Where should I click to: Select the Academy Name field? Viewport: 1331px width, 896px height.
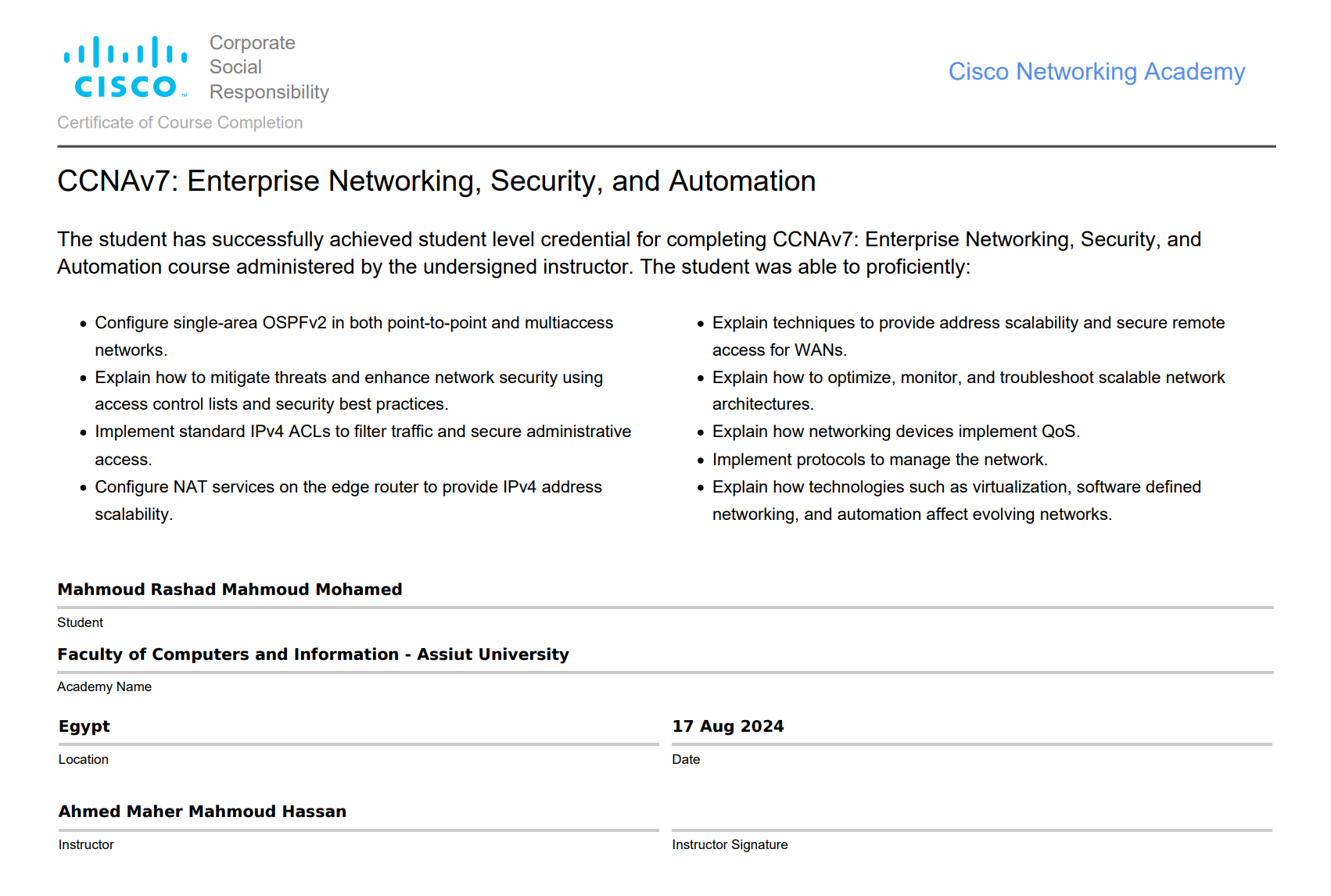104,686
